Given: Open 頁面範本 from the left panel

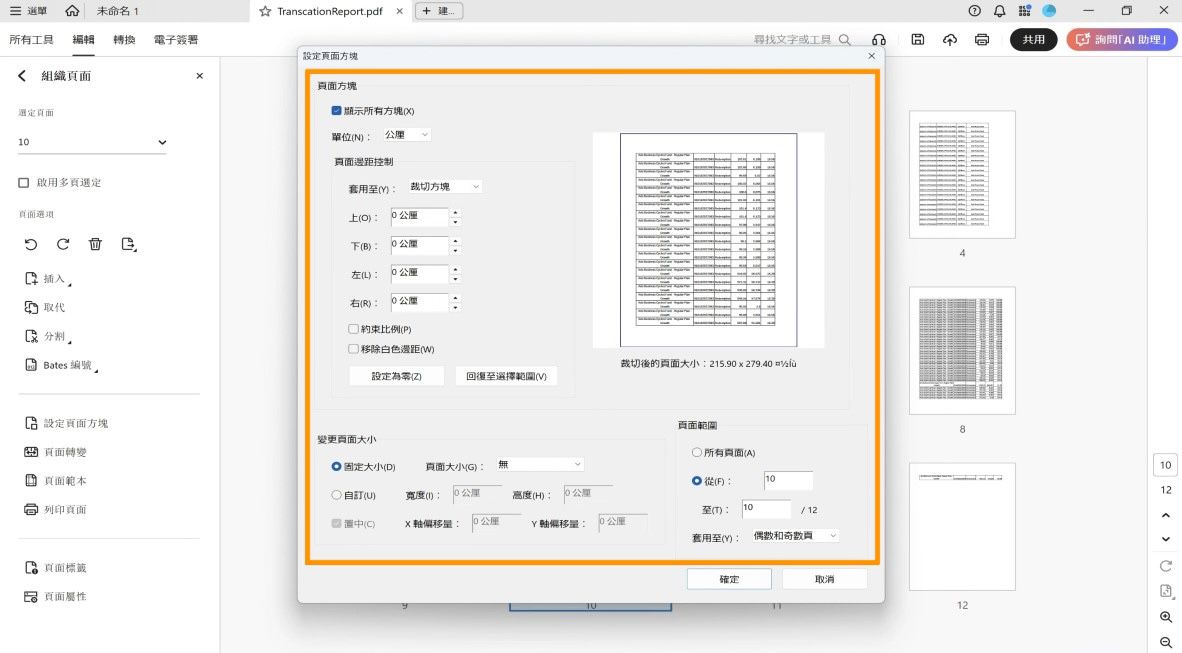Looking at the screenshot, I should click(72, 479).
